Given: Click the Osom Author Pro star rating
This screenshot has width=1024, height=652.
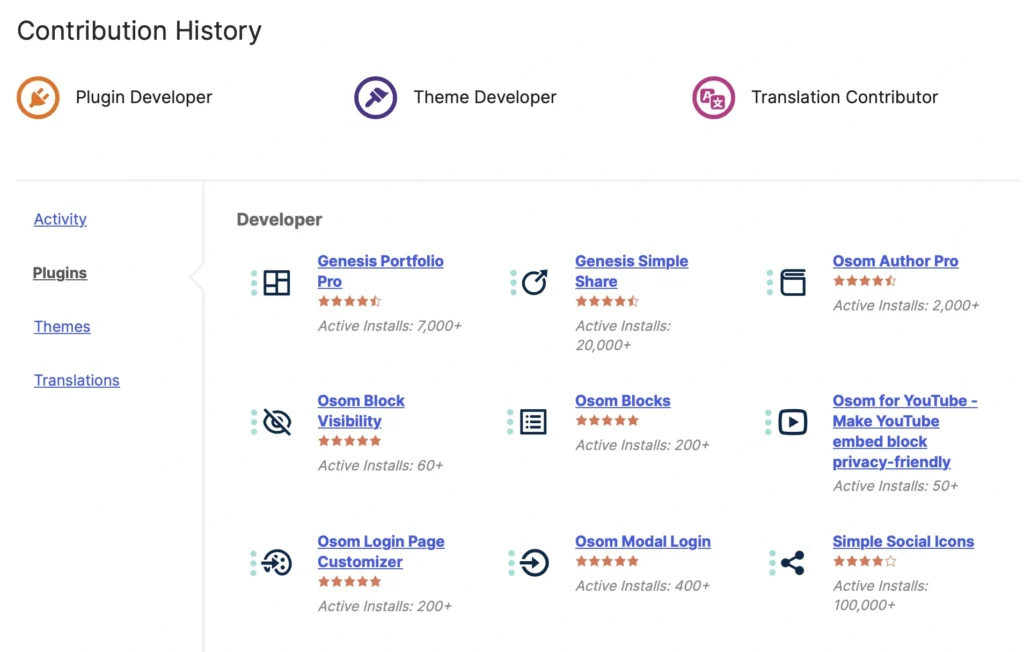Looking at the screenshot, I should point(864,281).
